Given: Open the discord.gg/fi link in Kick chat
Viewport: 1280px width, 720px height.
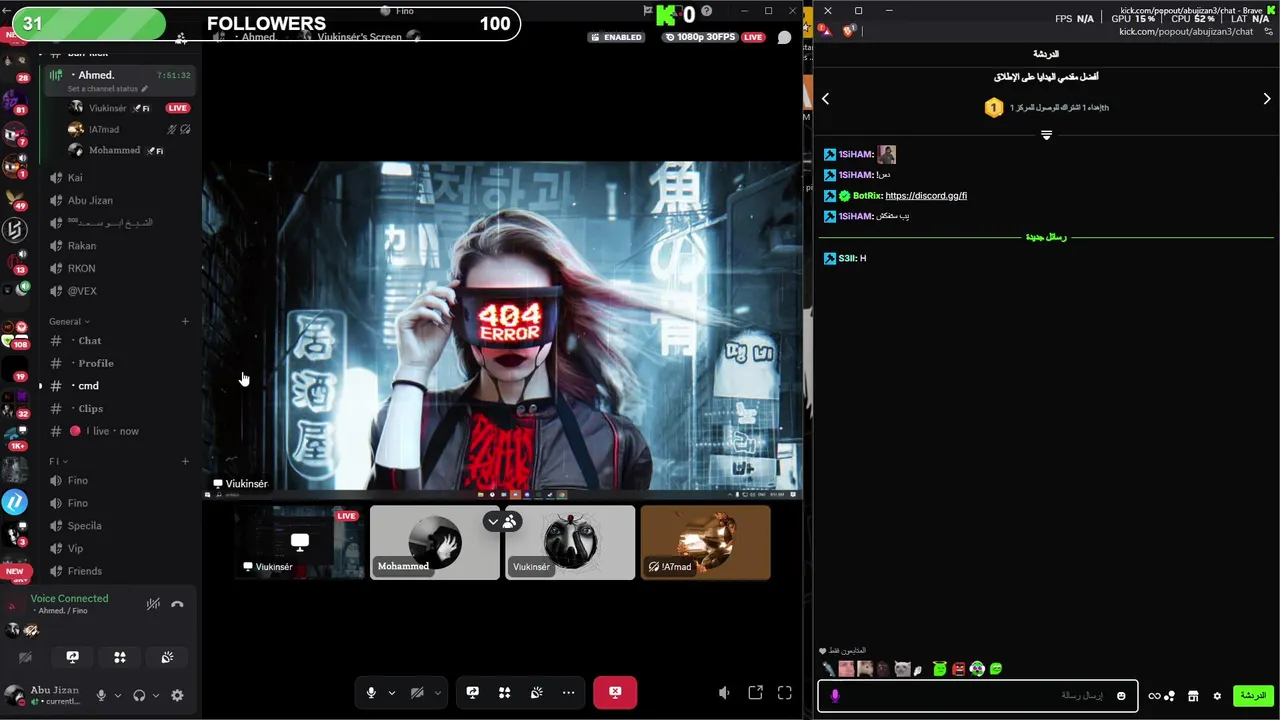Looking at the screenshot, I should 926,196.
